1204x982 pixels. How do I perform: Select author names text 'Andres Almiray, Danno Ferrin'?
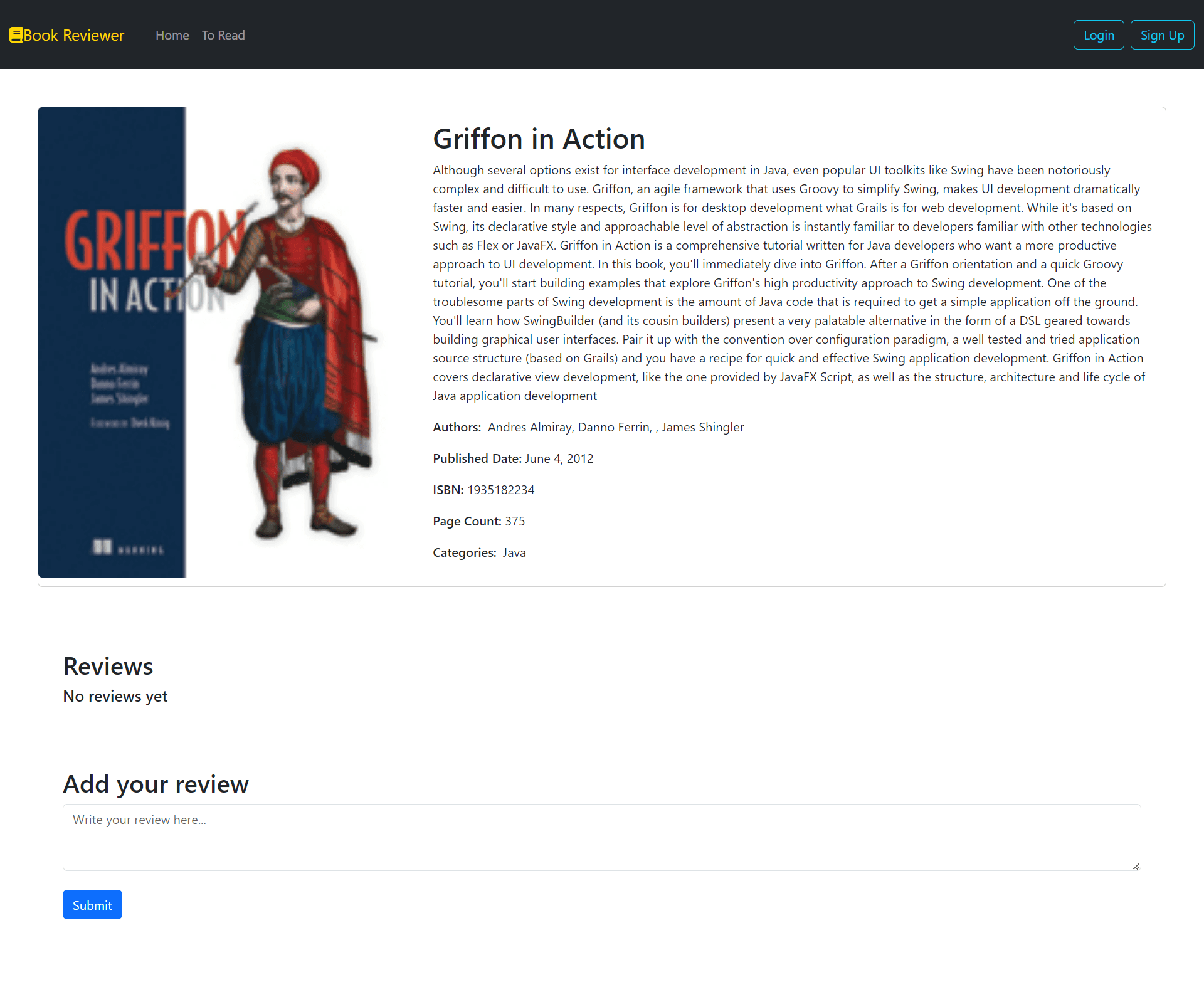coord(568,427)
